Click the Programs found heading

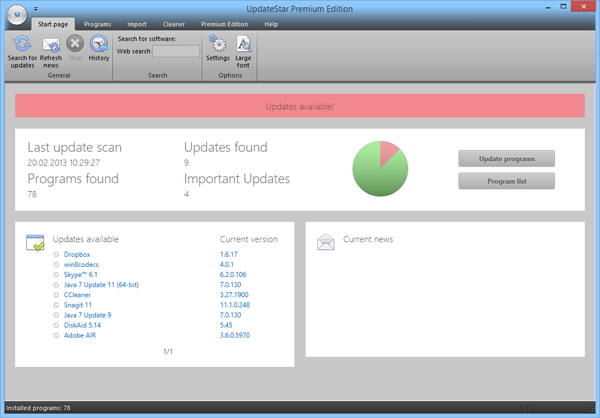(x=73, y=179)
